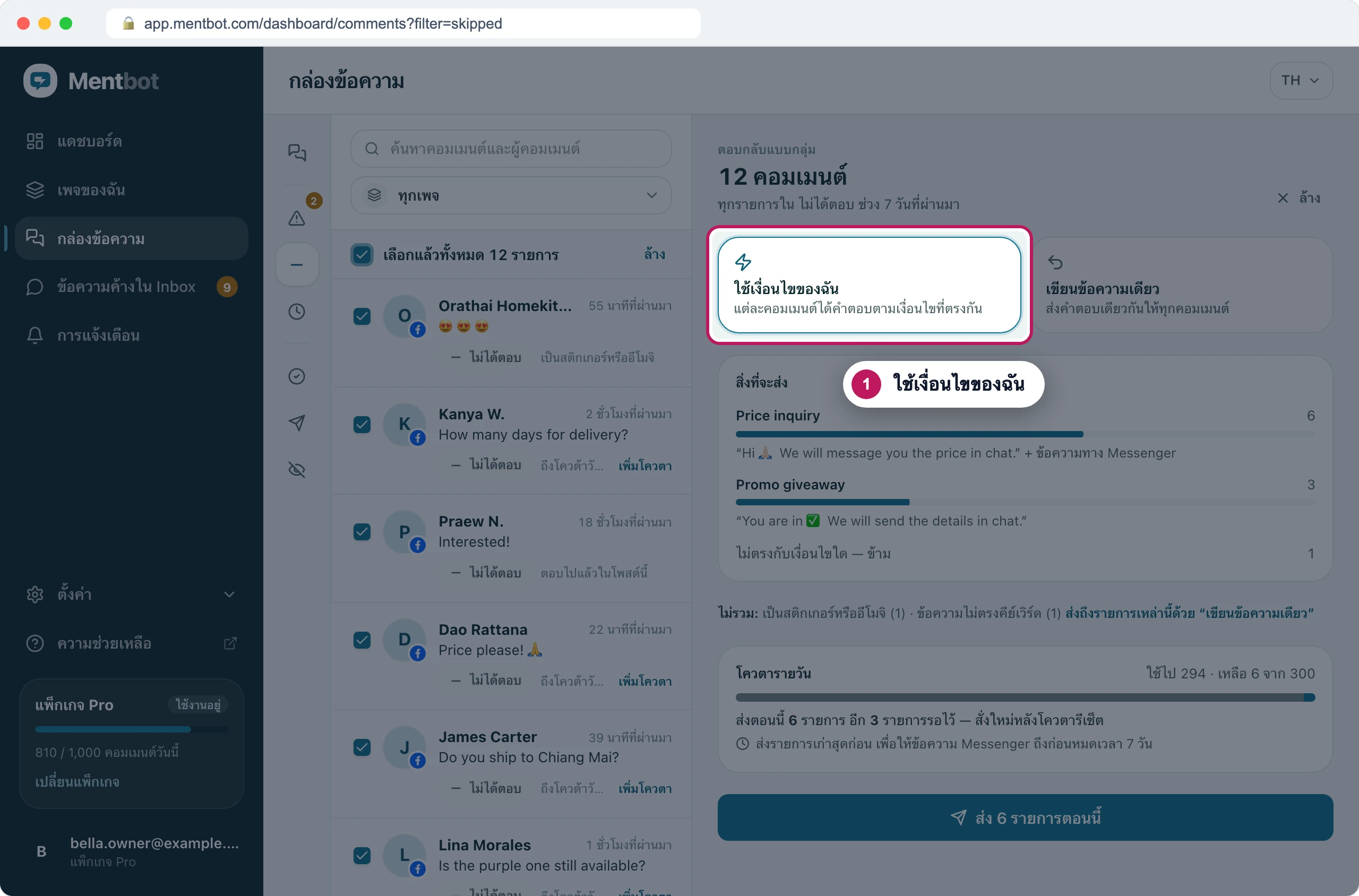Uncheck Praew N. comment checkbox
Image resolution: width=1359 pixels, height=896 pixels.
pos(362,532)
